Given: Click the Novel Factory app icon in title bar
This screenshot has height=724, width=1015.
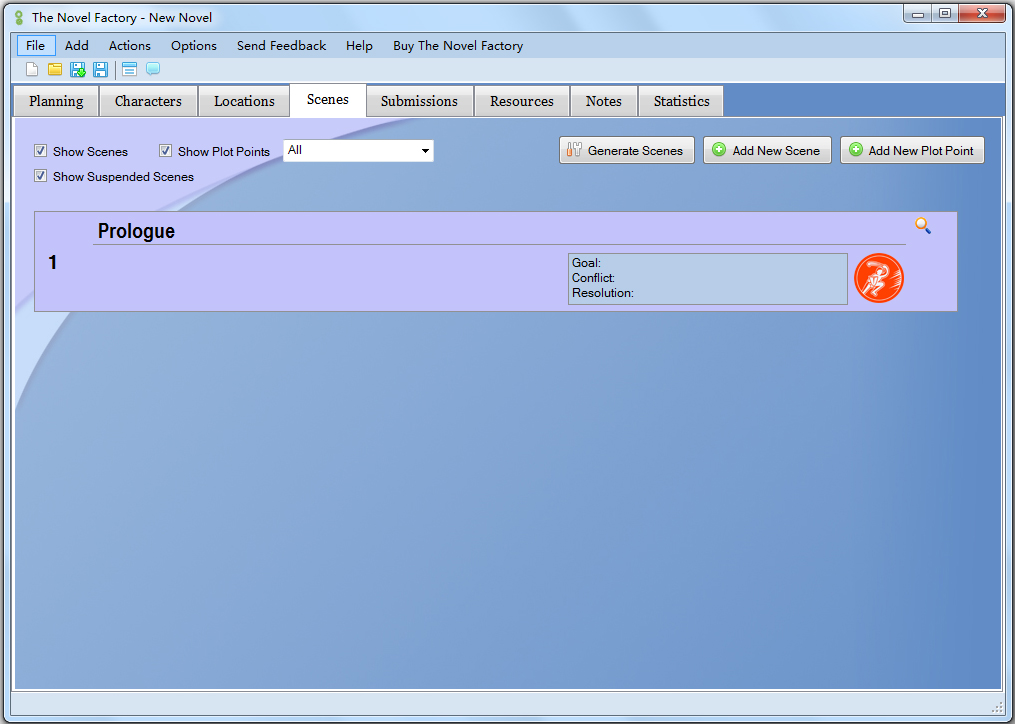Looking at the screenshot, I should [19, 17].
